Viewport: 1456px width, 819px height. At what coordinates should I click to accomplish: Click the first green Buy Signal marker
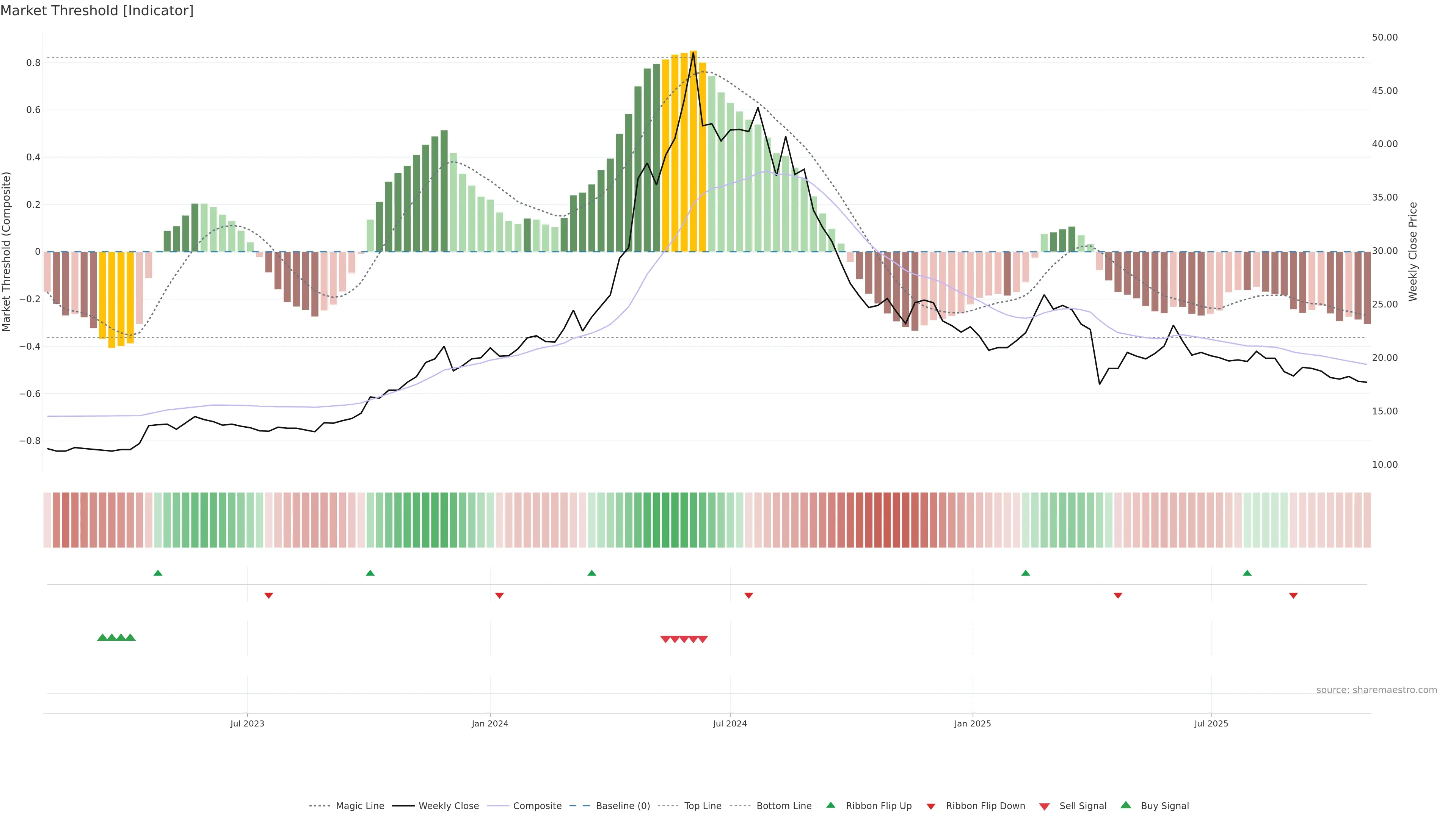(x=102, y=637)
